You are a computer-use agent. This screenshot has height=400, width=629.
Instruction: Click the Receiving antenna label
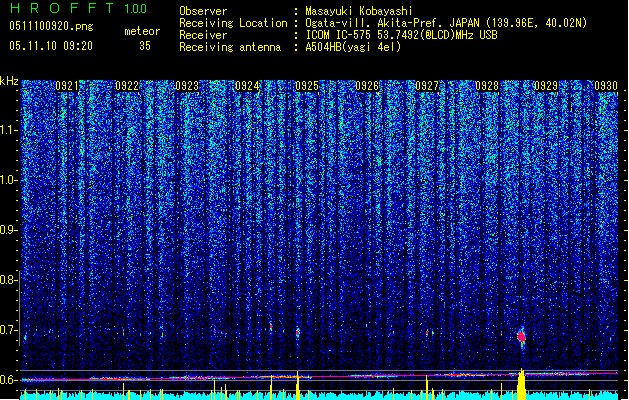pos(230,47)
